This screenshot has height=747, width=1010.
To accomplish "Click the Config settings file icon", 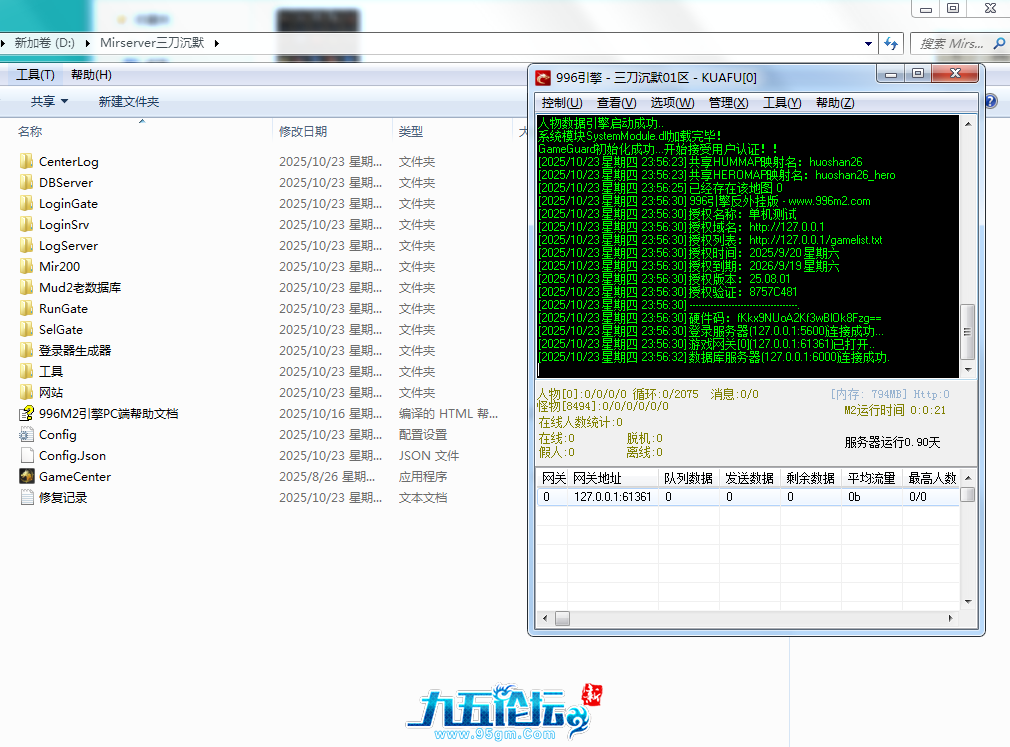I will (x=27, y=435).
